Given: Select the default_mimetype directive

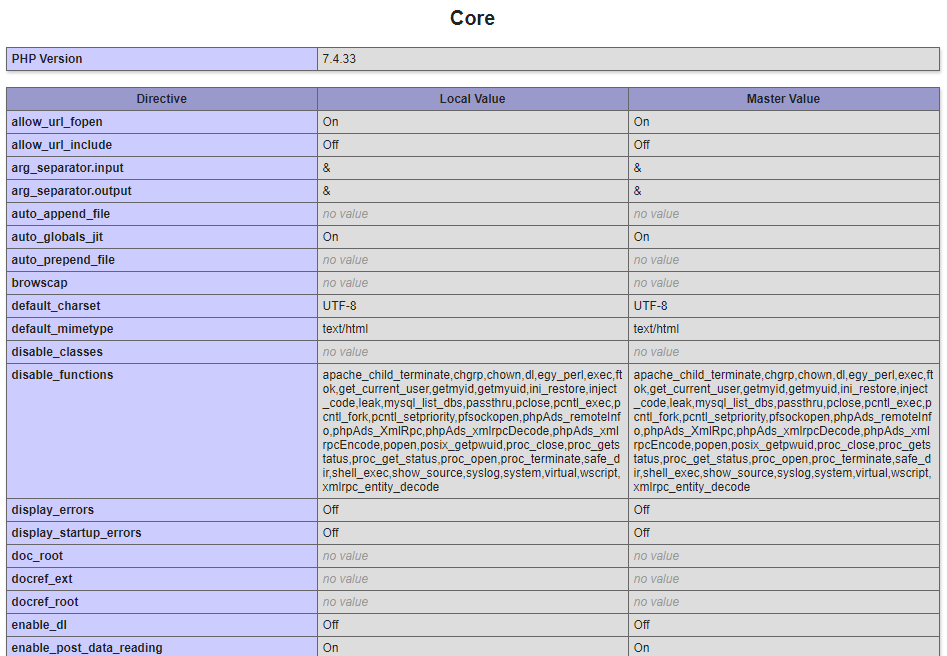Looking at the screenshot, I should coord(62,329).
